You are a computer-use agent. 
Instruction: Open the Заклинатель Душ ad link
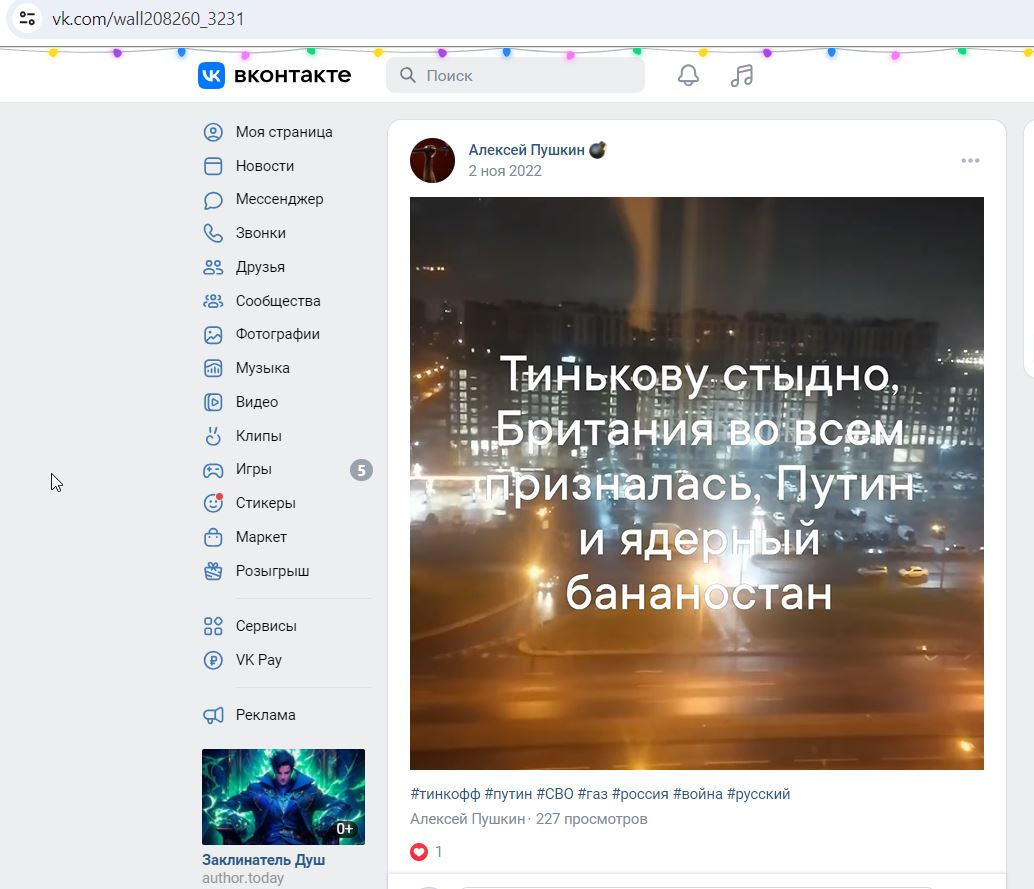coord(263,860)
